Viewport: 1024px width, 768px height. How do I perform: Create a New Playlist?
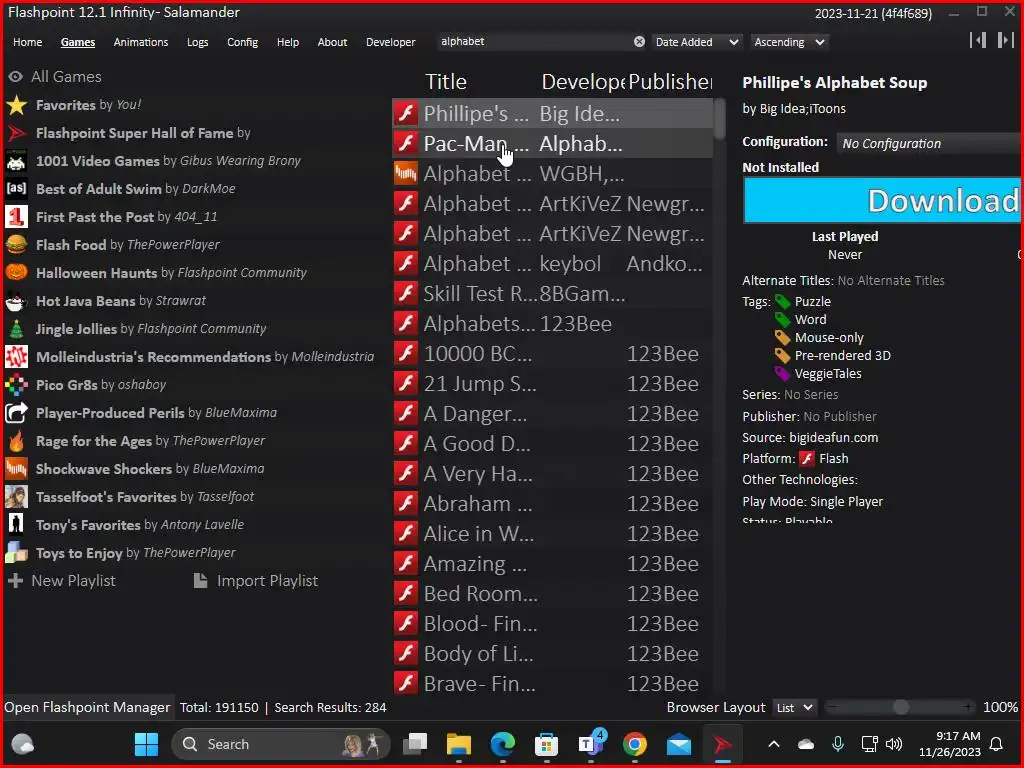point(62,581)
